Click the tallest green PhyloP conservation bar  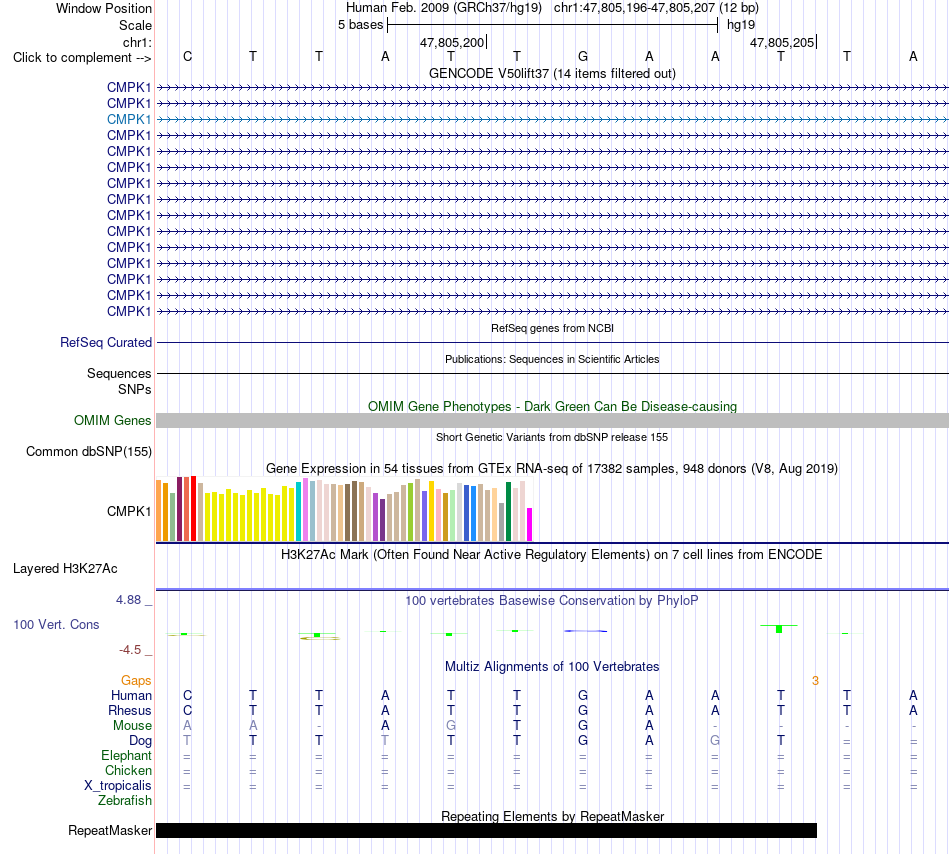[x=779, y=629]
